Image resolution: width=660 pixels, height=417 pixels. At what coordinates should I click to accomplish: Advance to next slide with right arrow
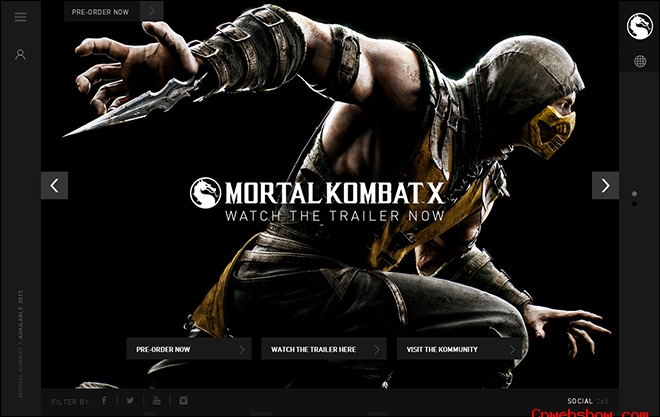[605, 186]
